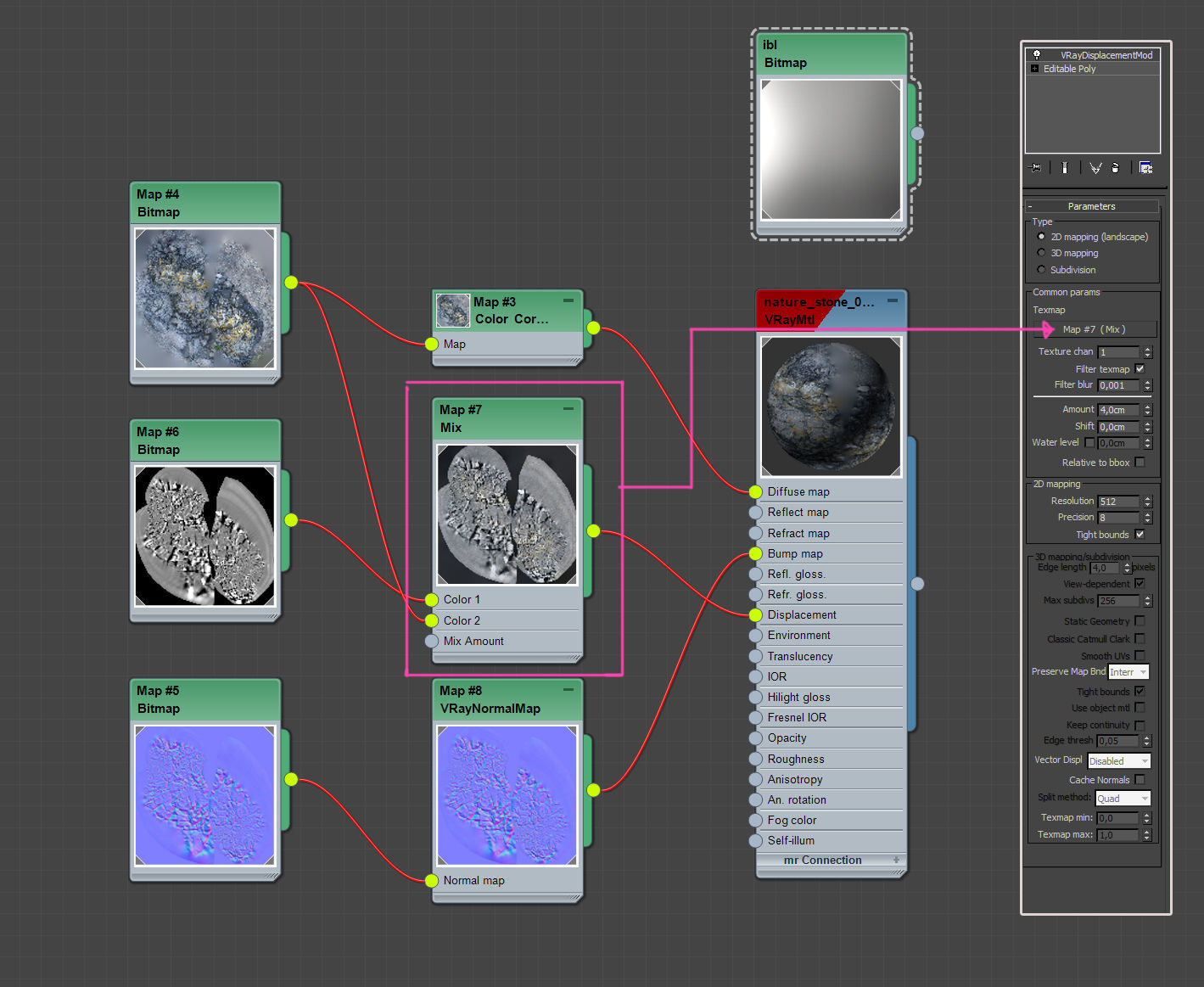Toggle Filter texmap checkbox
This screenshot has height=987, width=1204.
(x=1140, y=368)
